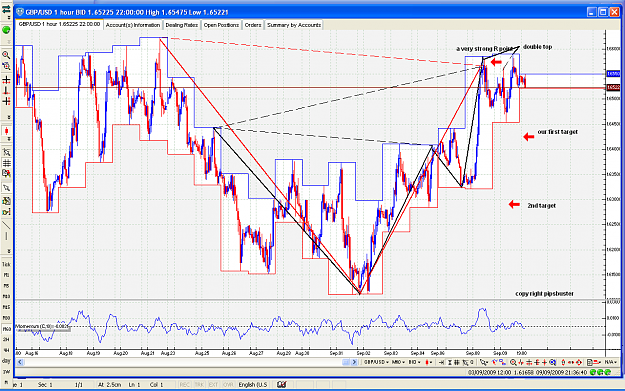Select the diagonal line drawing tool

(x=6, y=225)
